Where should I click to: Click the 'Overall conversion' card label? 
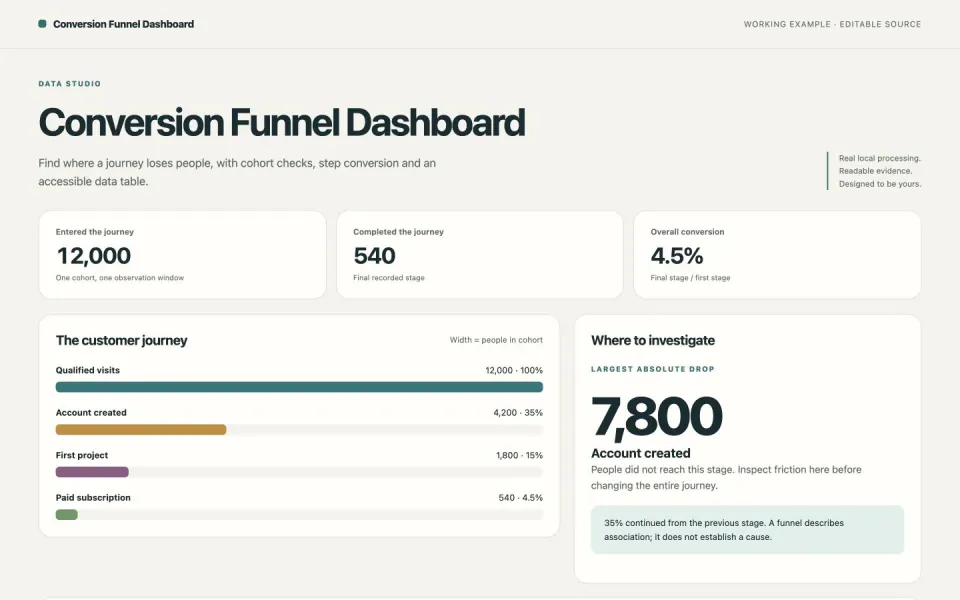(687, 231)
